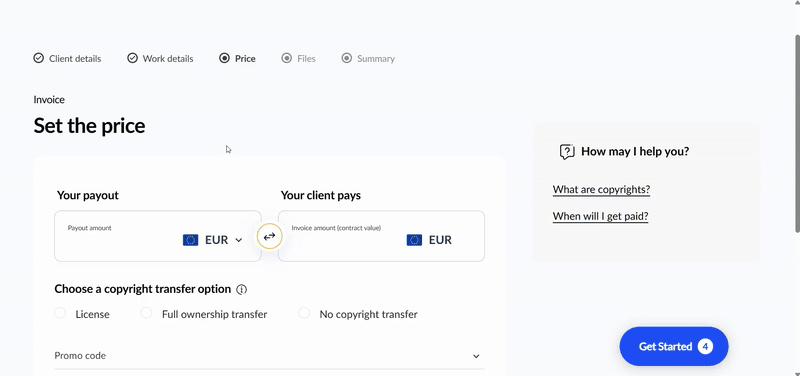Click the EUR flag in Payout amount
The image size is (800, 376).
(x=190, y=240)
